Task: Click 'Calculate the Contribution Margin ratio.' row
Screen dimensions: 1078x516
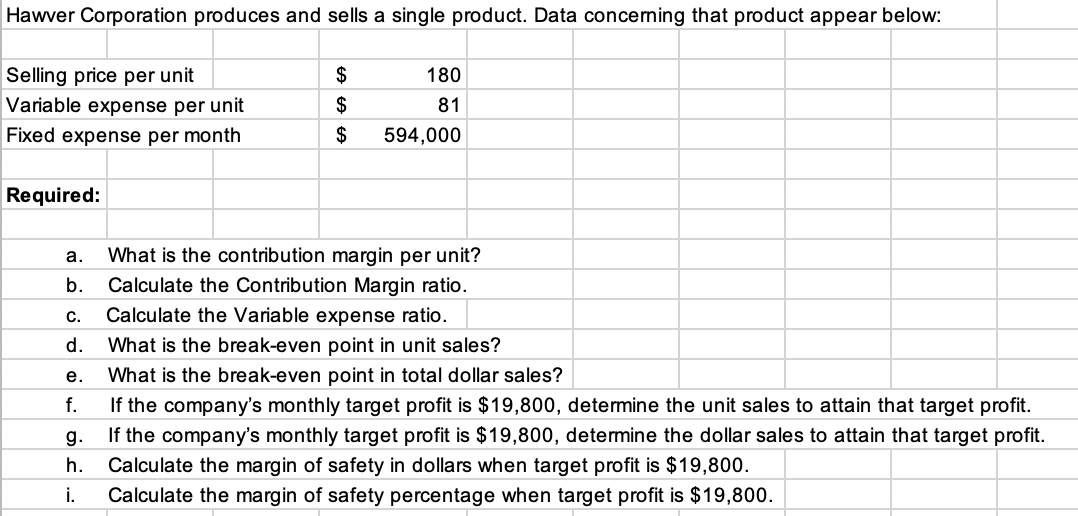Action: tap(287, 285)
